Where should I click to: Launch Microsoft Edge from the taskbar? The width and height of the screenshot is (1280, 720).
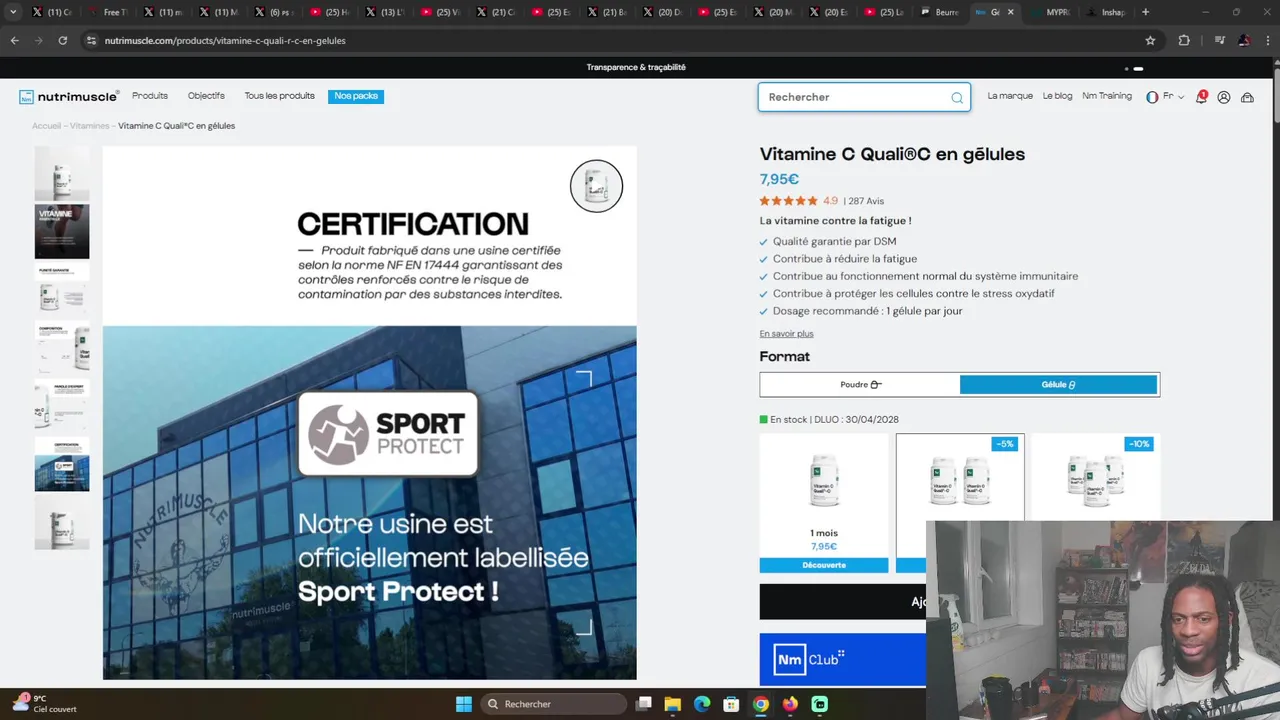(x=702, y=704)
